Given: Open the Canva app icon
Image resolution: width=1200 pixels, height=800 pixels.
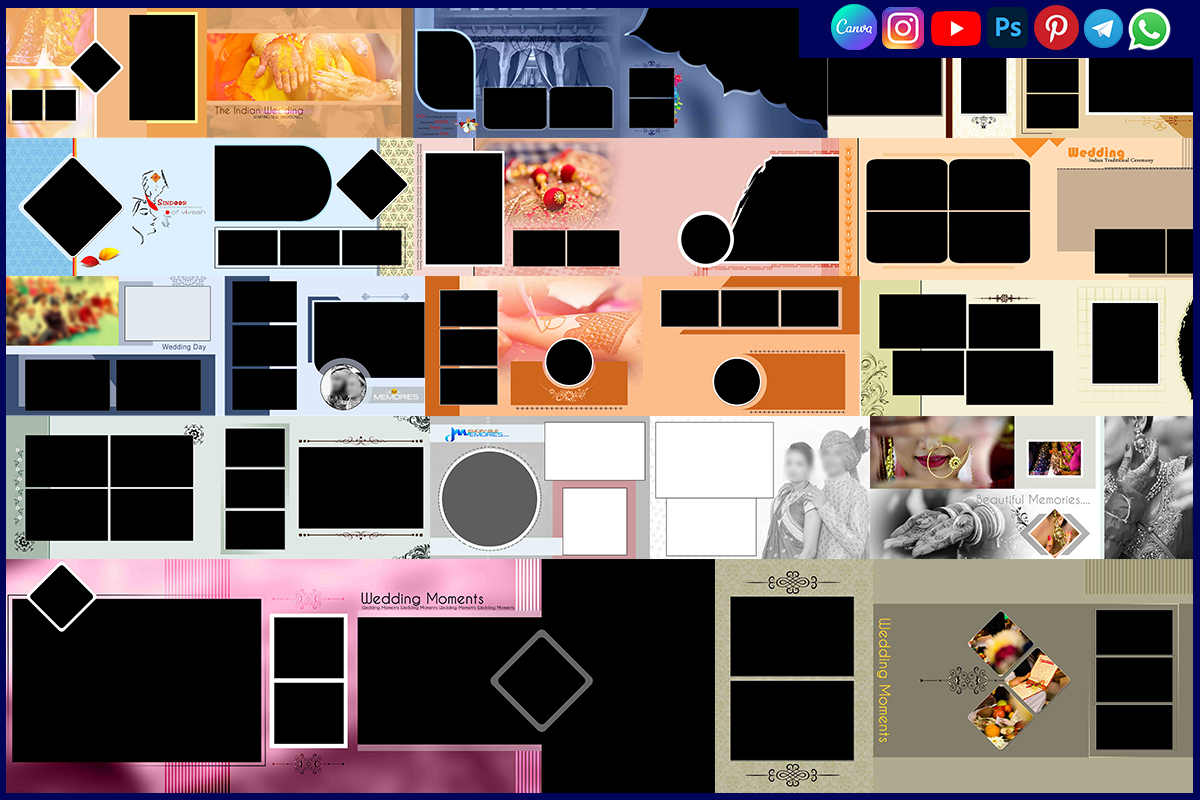Looking at the screenshot, I should 853,28.
